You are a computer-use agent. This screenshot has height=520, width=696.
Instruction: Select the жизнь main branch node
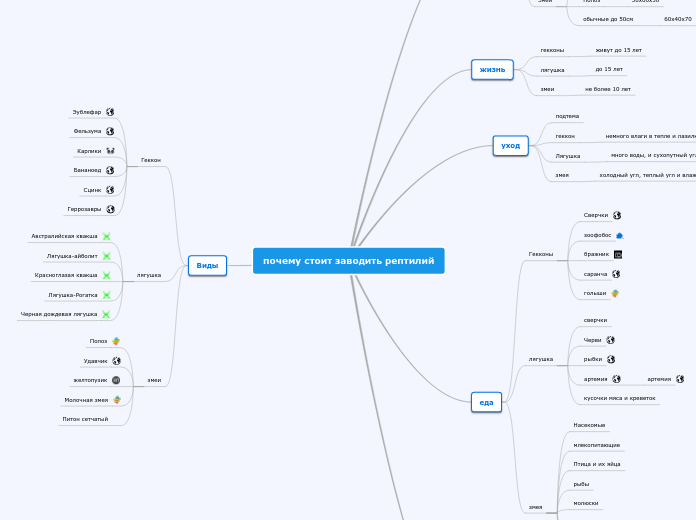click(492, 70)
